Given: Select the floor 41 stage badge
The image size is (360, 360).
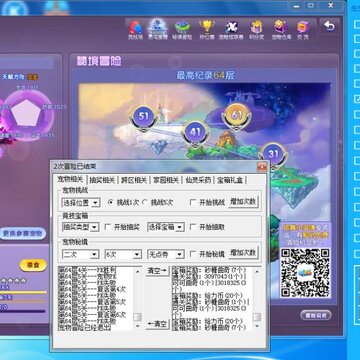Looking at the screenshot, I should (x=195, y=133).
